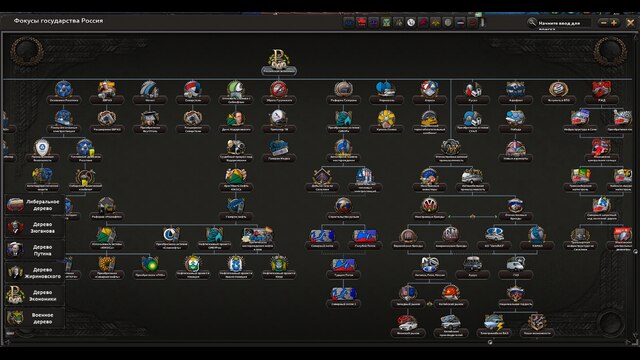Screen dimensions: 640x360
Task: Click the search magnifier icon
Action: (x=531, y=22)
